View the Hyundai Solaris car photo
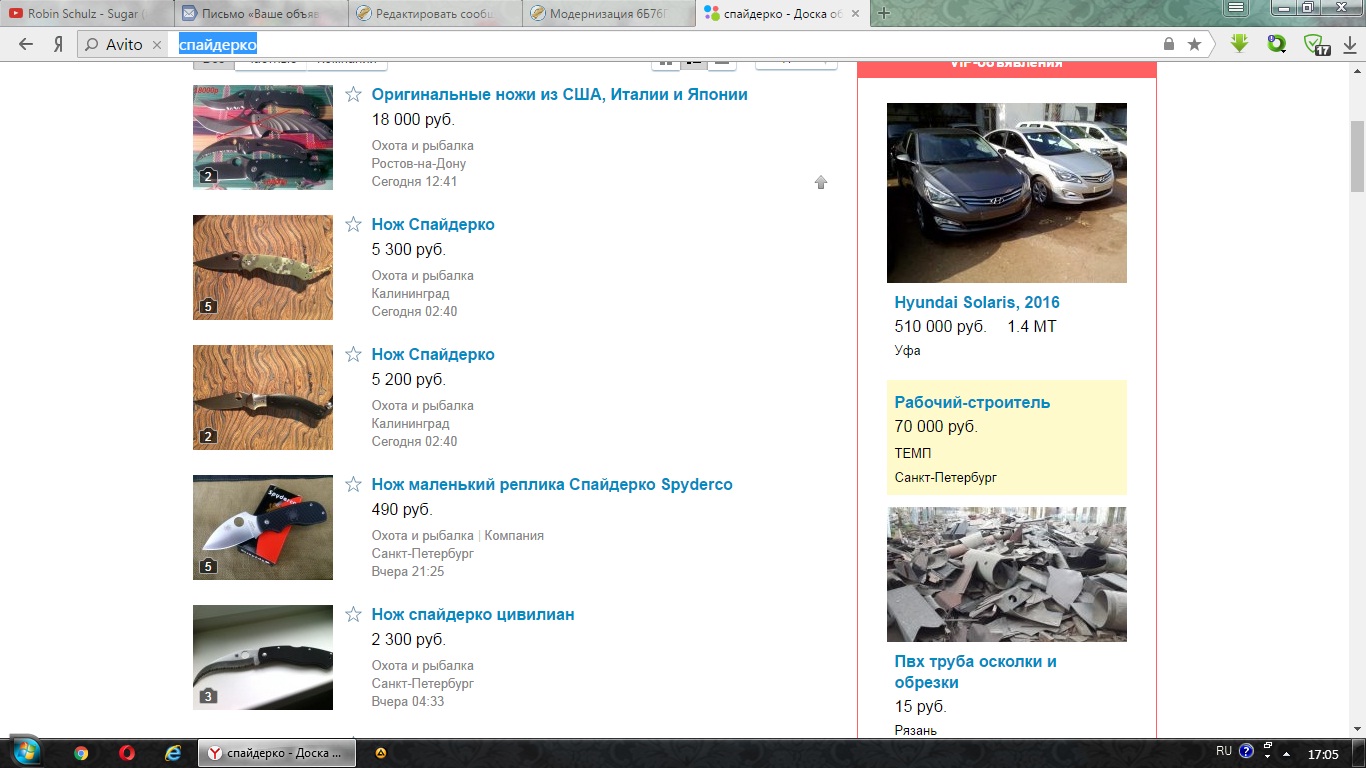 [1007, 193]
